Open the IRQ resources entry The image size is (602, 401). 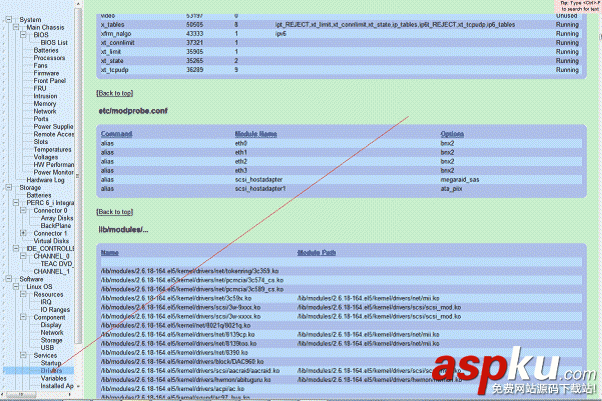coord(46,302)
